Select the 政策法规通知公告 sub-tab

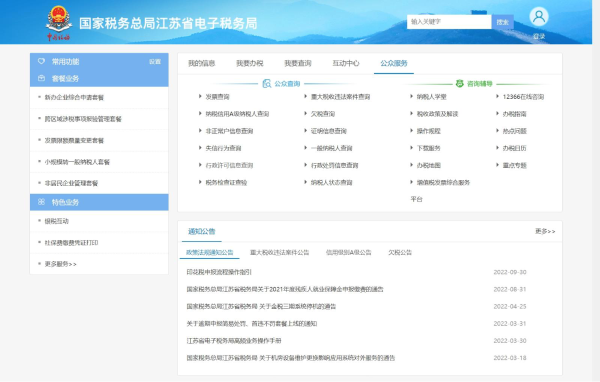pyautogui.click(x=210, y=252)
